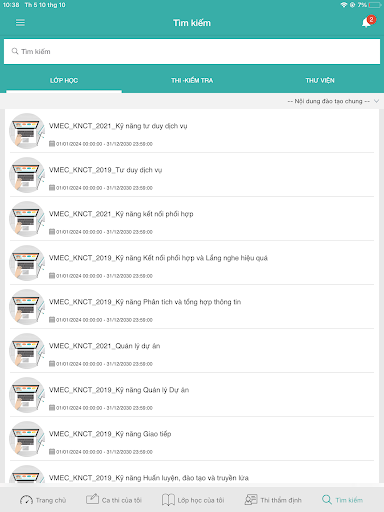Viewport: 384px width, 512px height.
Task: Switch to THƯ VIỆN tab
Action: pyautogui.click(x=320, y=80)
